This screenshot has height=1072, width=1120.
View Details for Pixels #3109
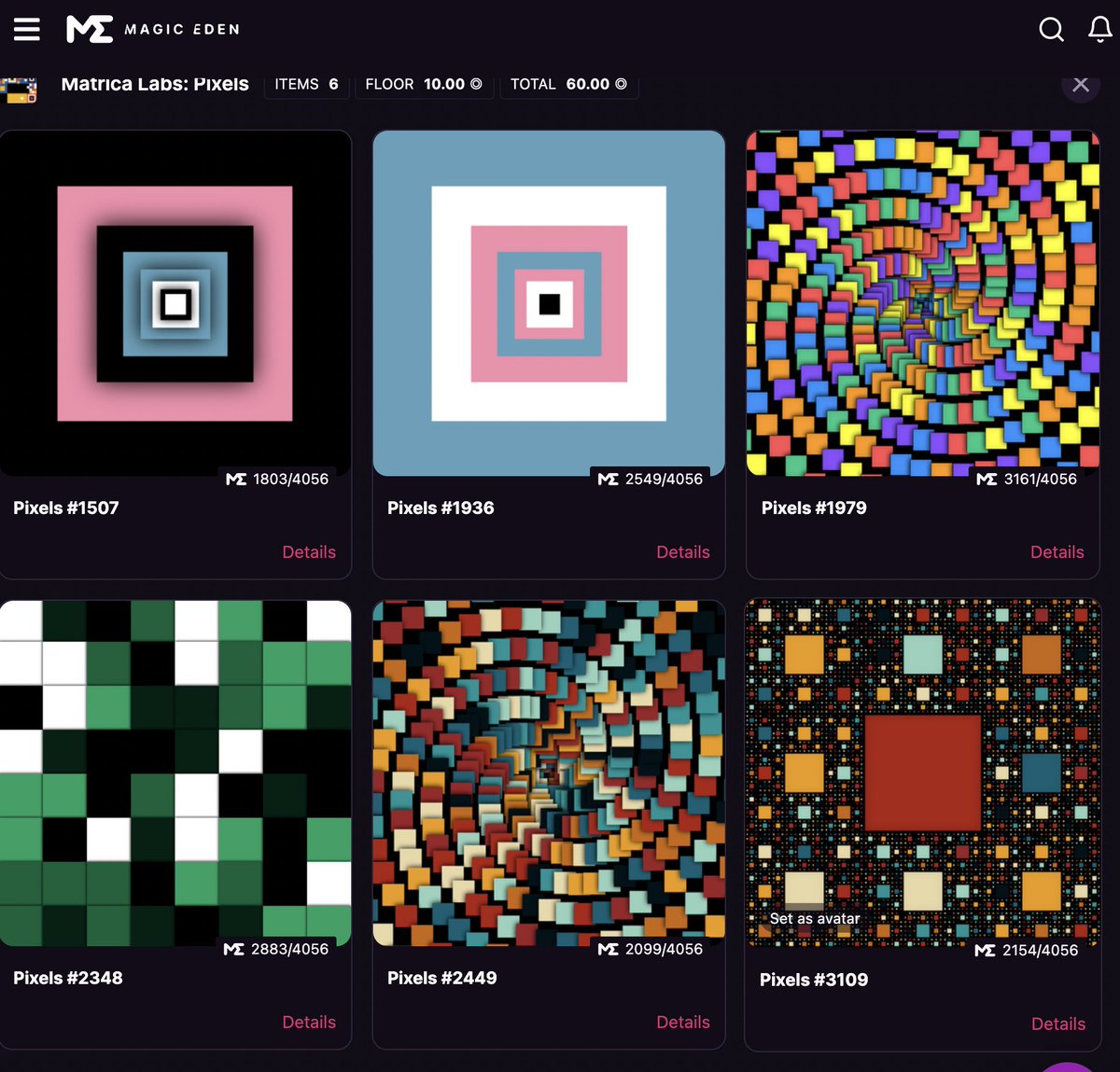point(1058,1024)
